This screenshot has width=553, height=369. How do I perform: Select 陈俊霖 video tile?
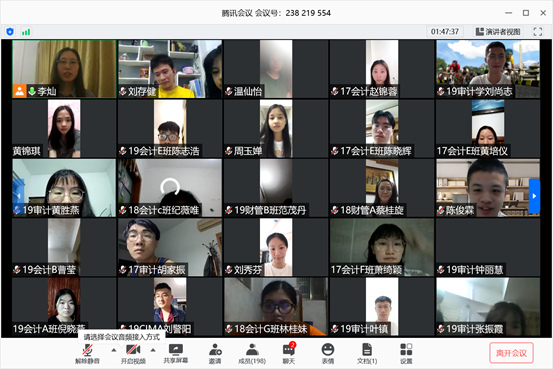[488, 188]
